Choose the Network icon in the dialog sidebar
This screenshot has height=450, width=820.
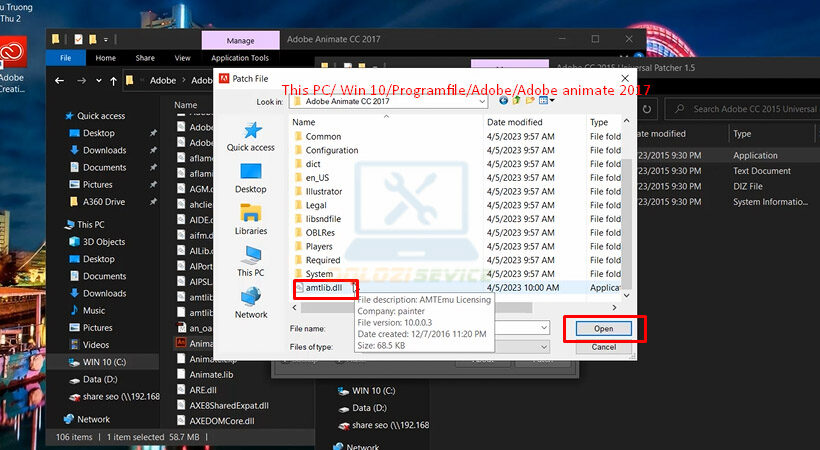[250, 302]
